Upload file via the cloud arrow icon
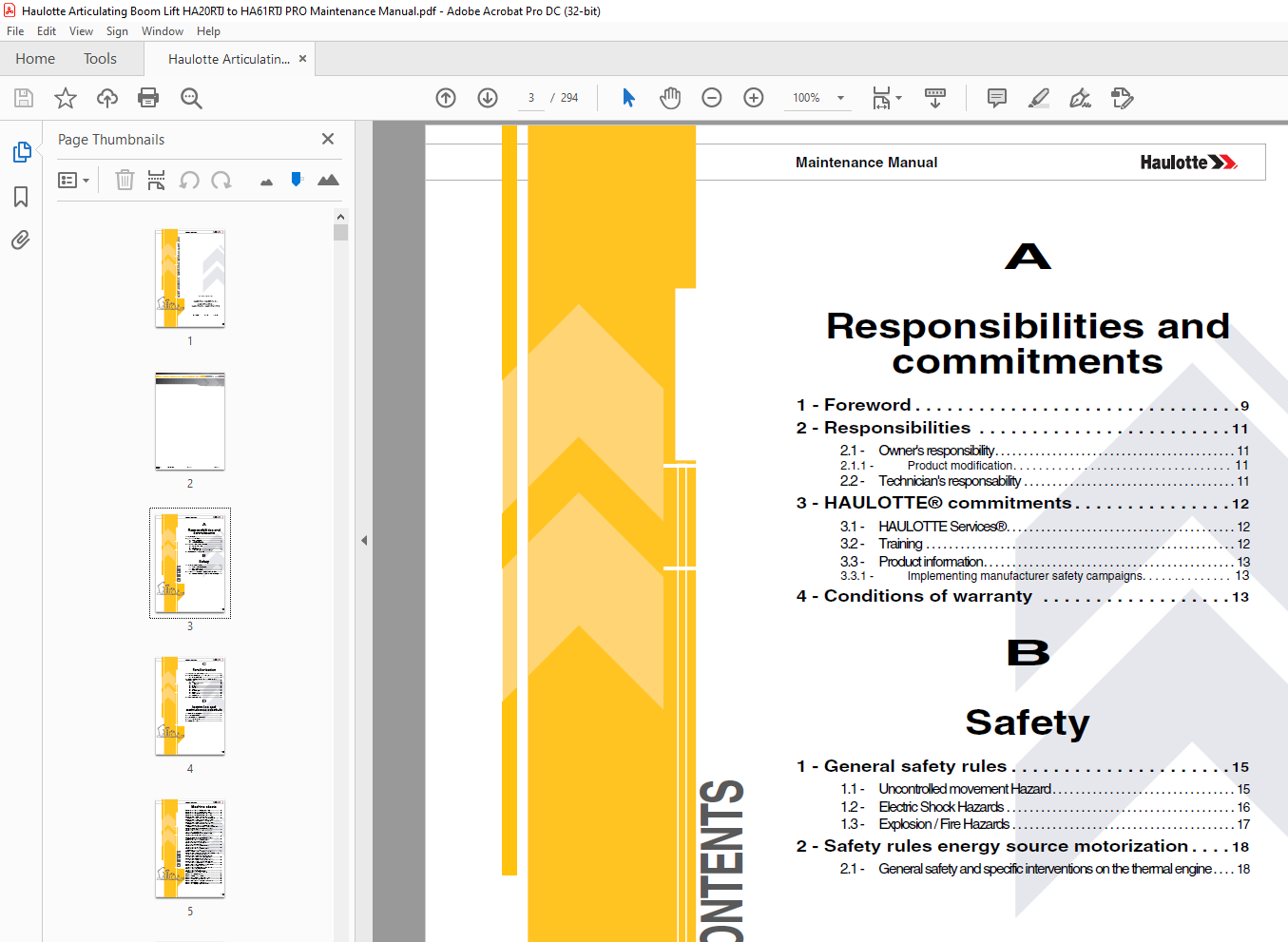This screenshot has height=942, width=1288. tap(107, 98)
